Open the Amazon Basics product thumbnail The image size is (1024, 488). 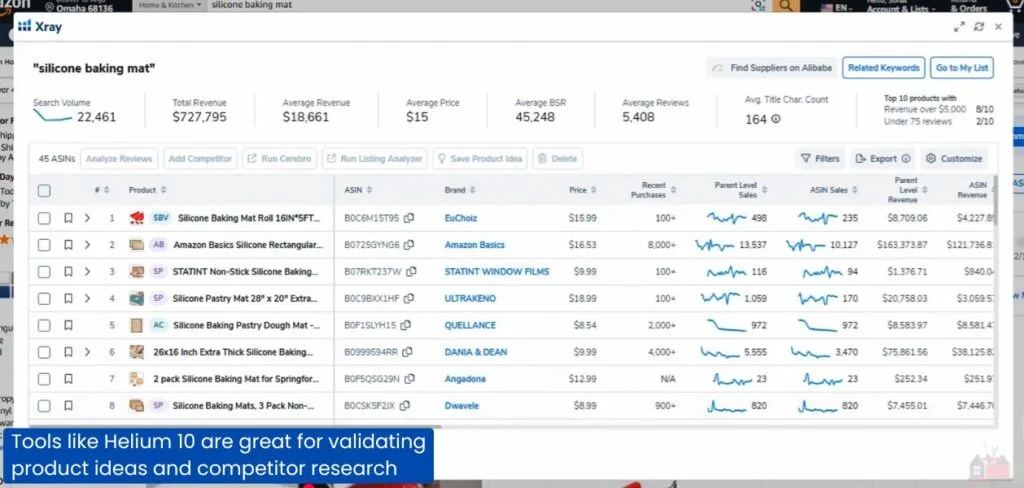pyautogui.click(x=136, y=245)
